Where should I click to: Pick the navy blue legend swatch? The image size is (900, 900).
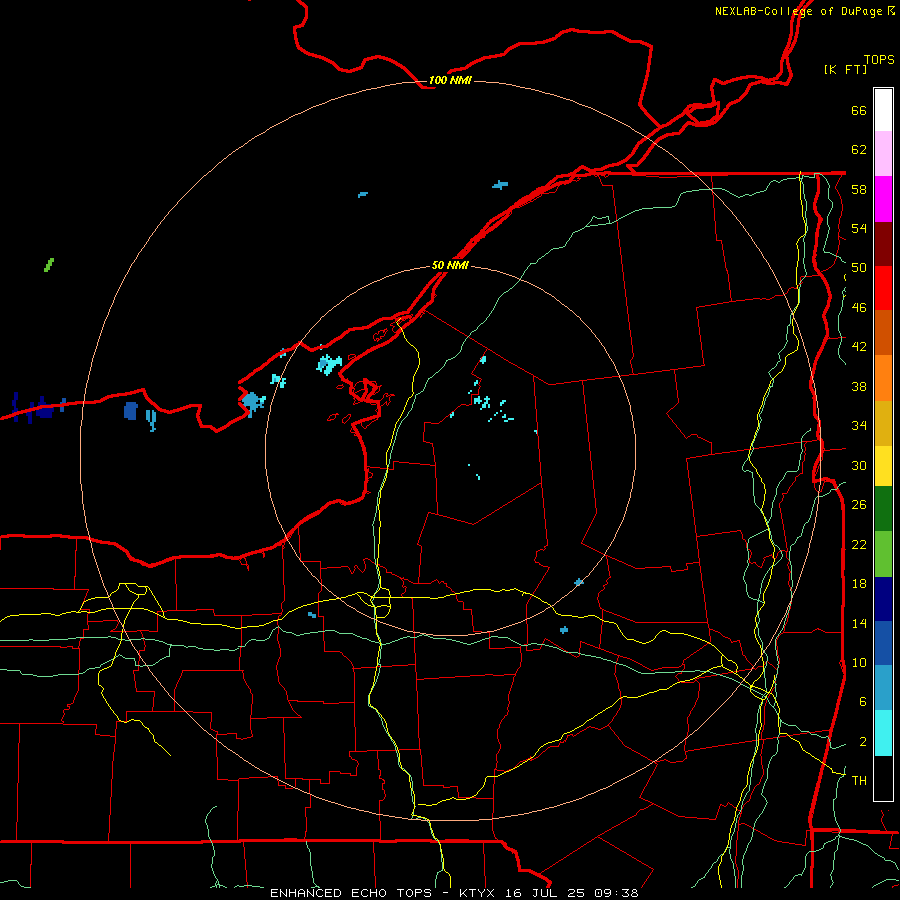[x=883, y=599]
